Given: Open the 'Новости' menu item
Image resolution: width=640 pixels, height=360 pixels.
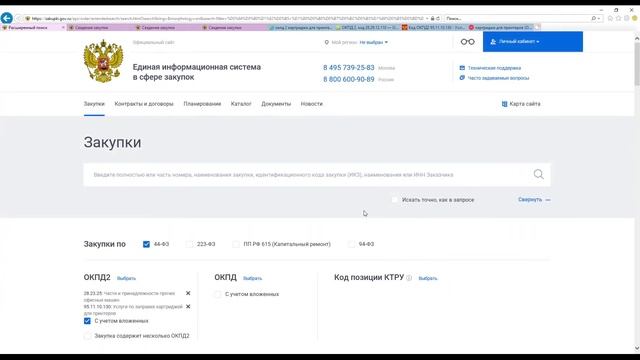Looking at the screenshot, I should point(311,104).
